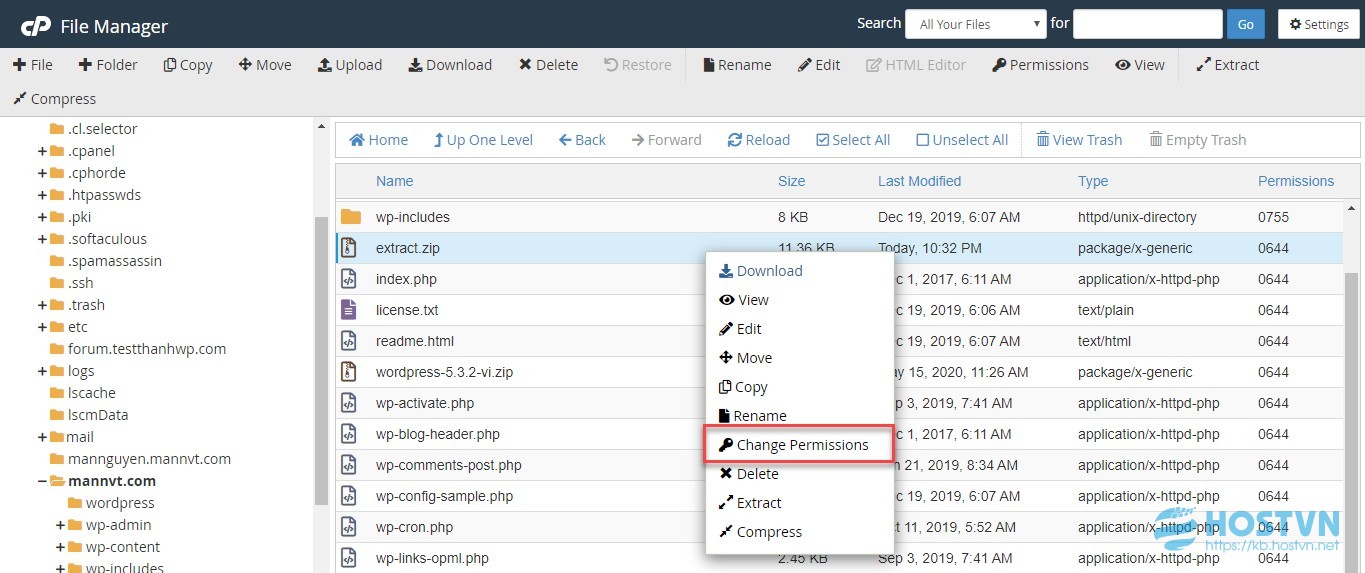Click the Go search button
Viewport: 1365px width, 573px height.
pyautogui.click(x=1246, y=24)
